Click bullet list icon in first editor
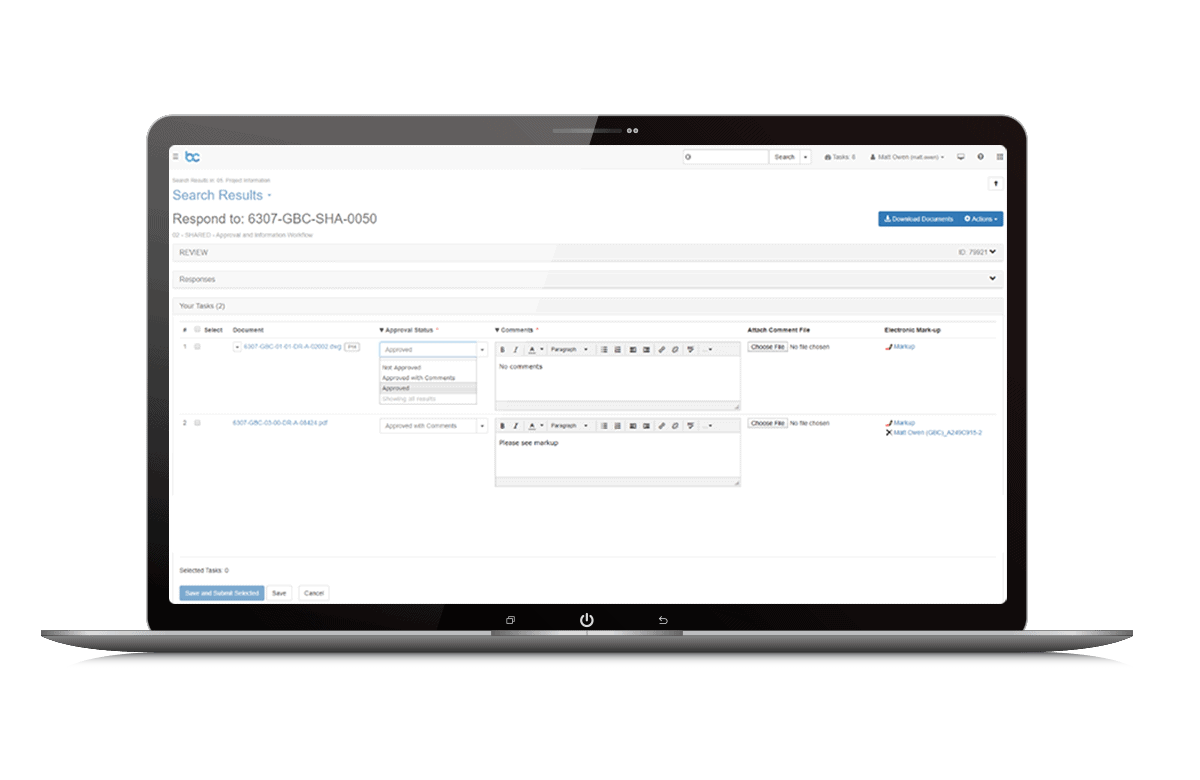1200x780 pixels. [x=604, y=350]
